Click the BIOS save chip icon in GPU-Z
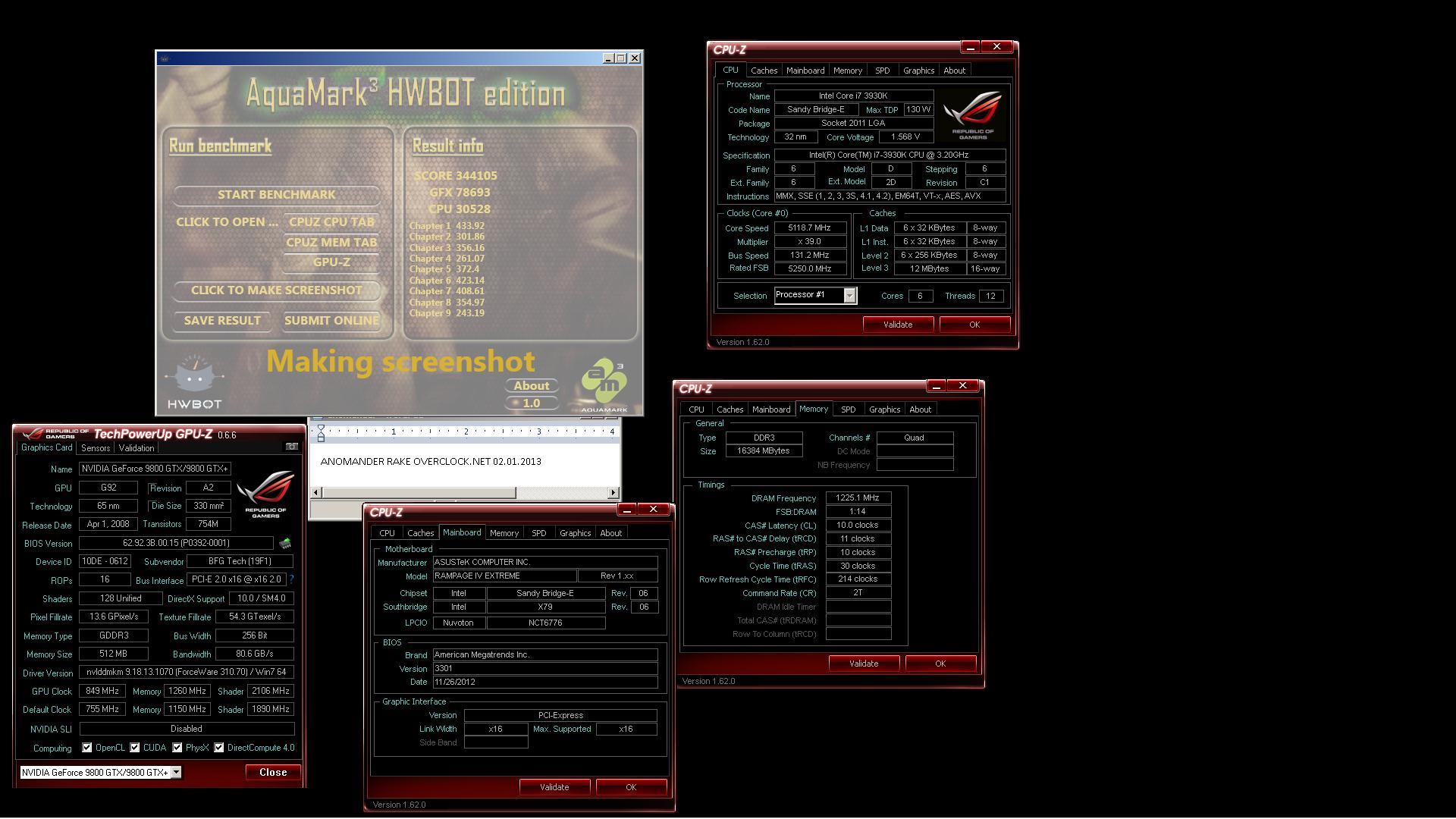 (285, 544)
